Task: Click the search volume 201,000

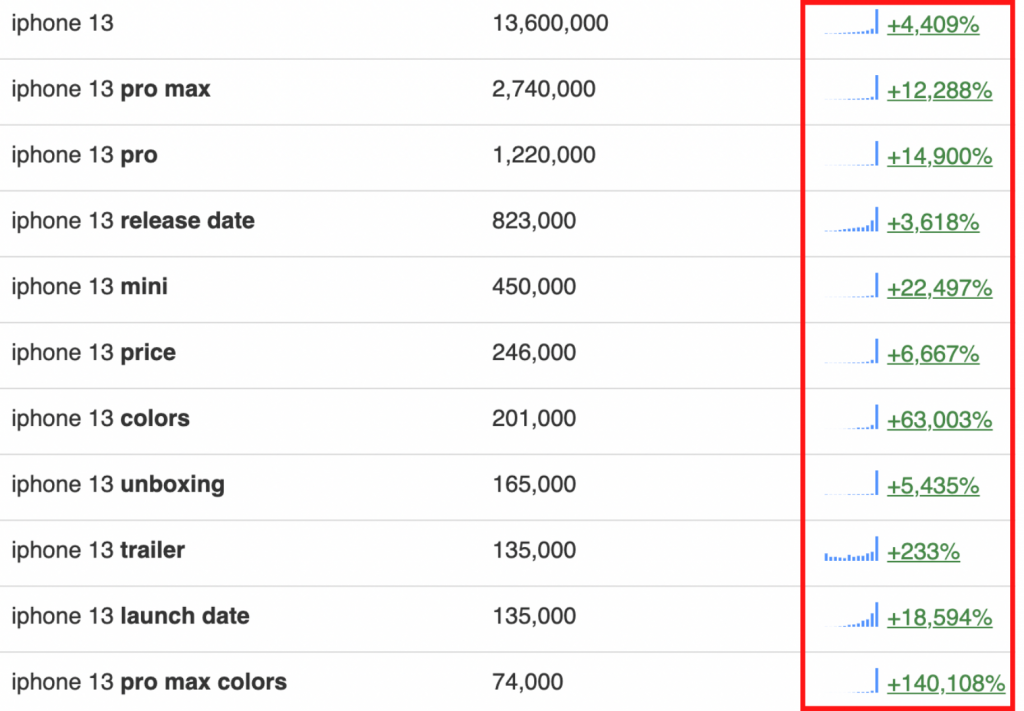Action: pos(534,420)
